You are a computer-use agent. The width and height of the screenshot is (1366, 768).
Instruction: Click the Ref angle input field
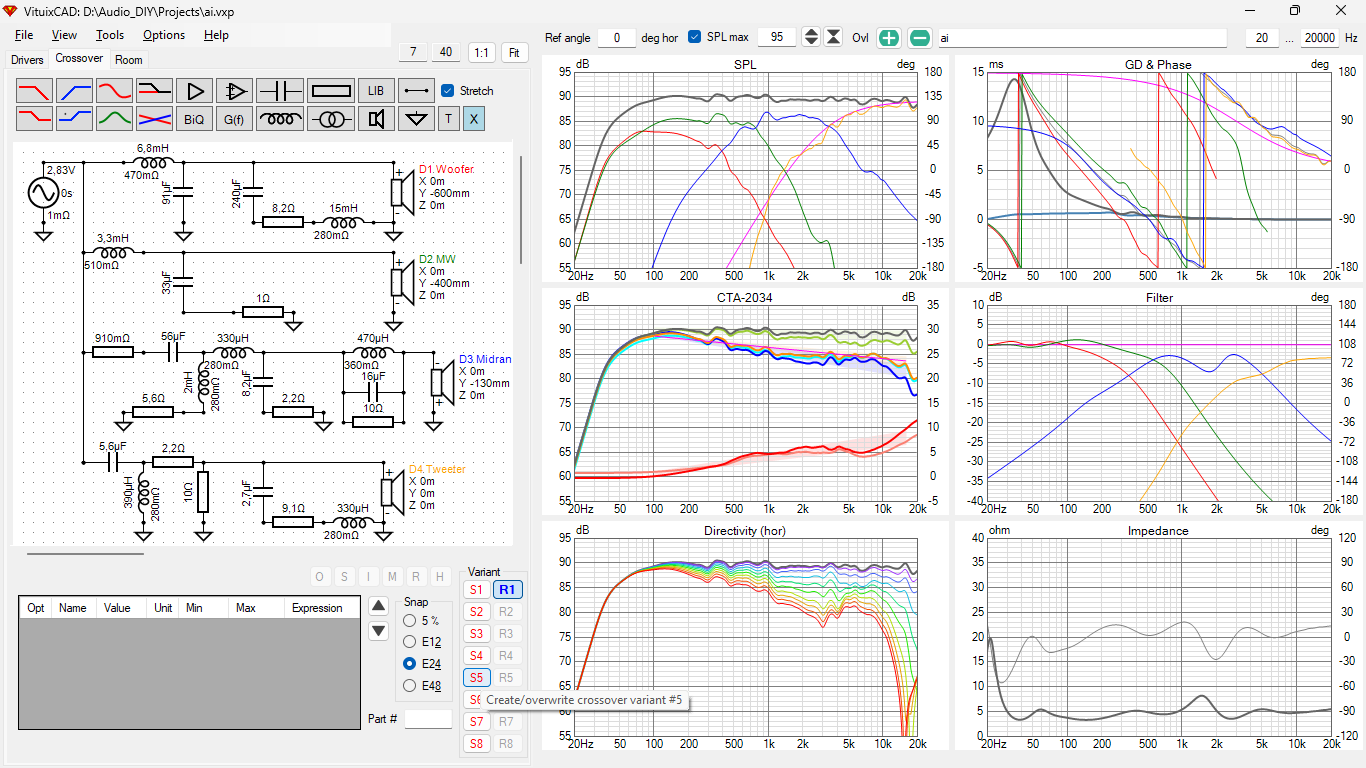click(617, 38)
